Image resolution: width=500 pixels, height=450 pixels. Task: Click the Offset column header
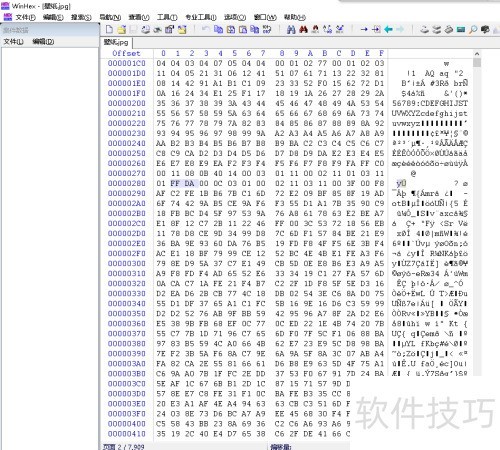(x=126, y=53)
